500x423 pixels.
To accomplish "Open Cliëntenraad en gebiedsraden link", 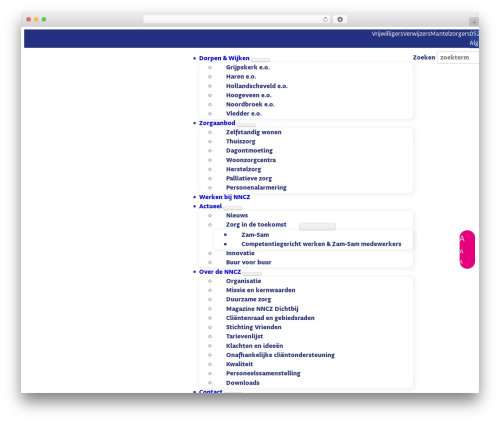I will 270,318.
